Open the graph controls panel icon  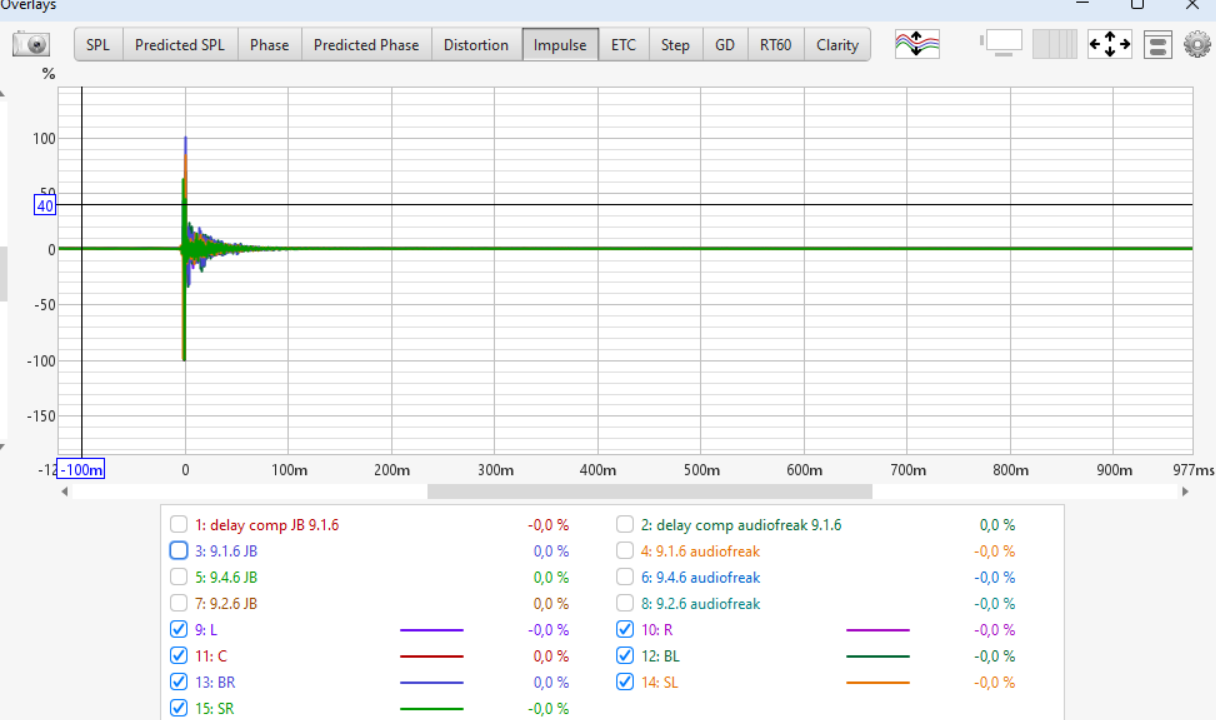[1157, 45]
